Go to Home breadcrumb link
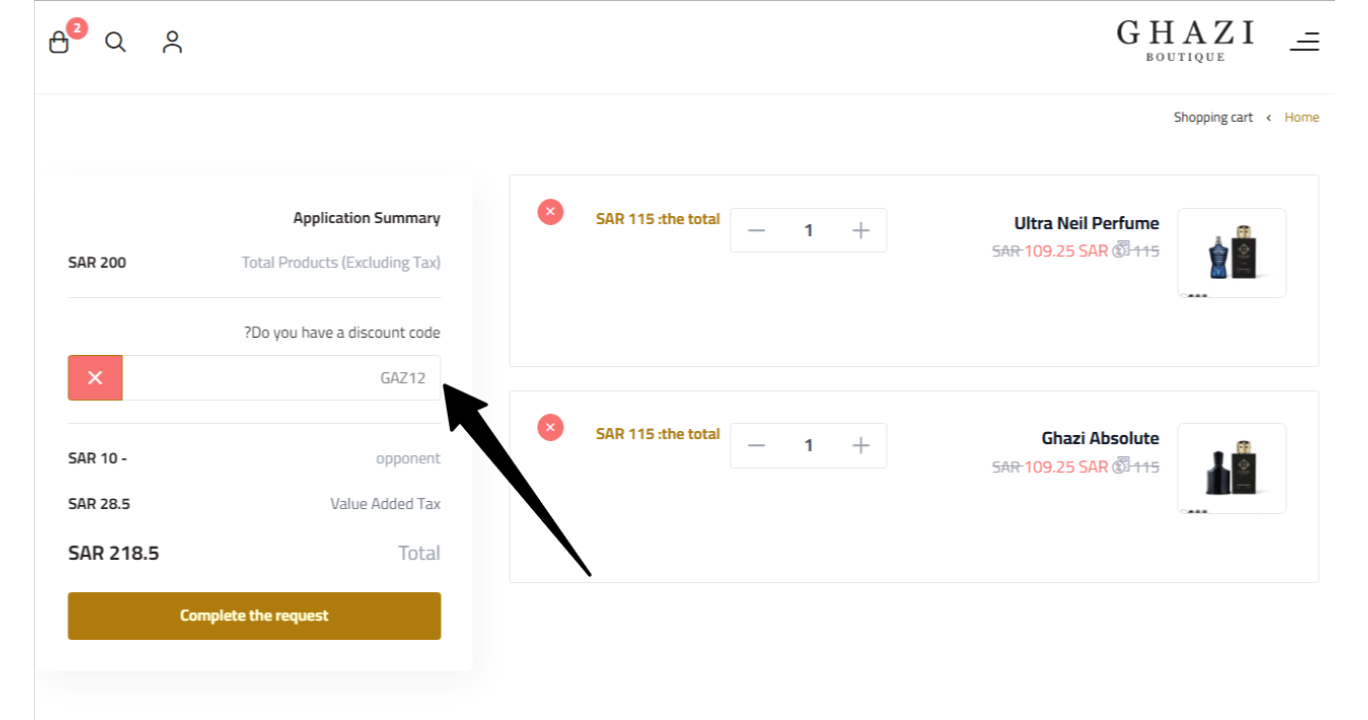 pos(1302,117)
